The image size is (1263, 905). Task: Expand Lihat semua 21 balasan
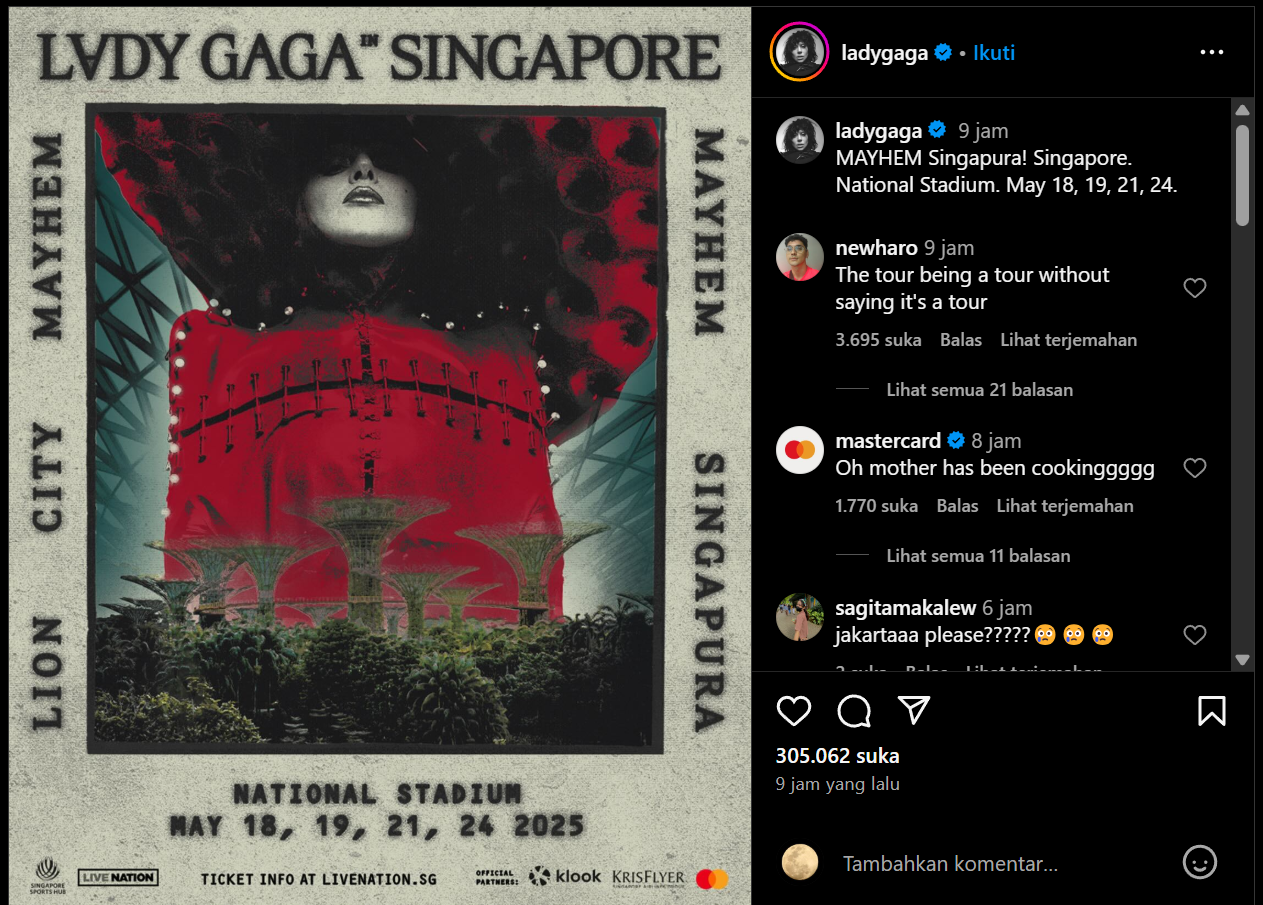point(979,390)
